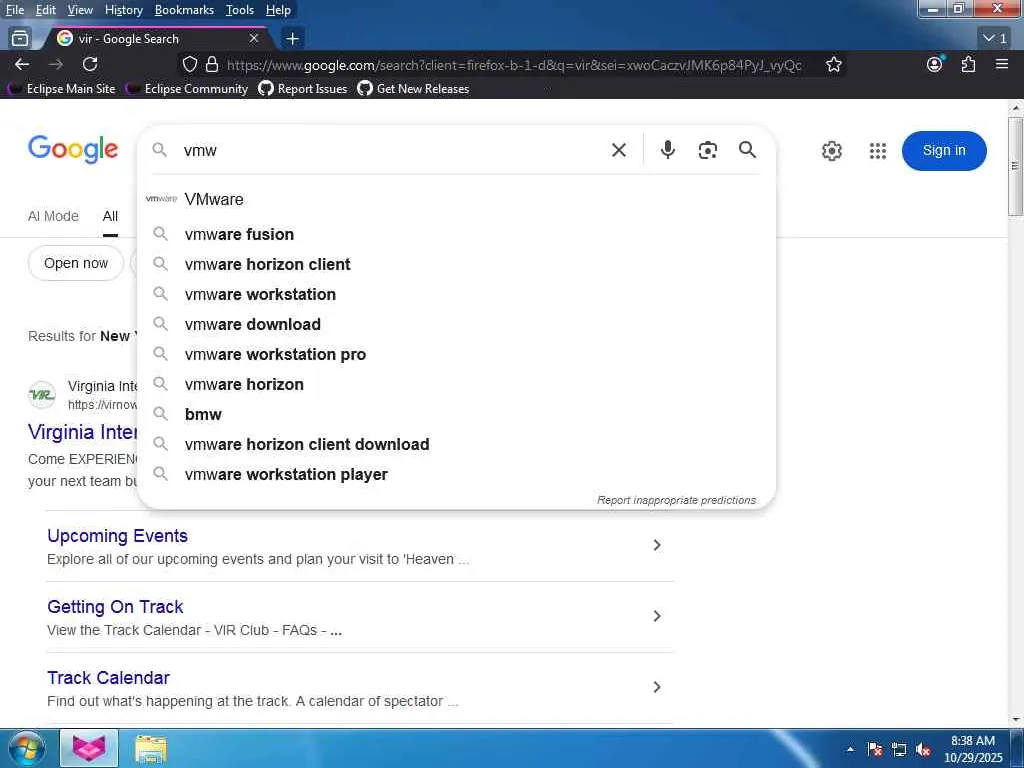Click the Sign in button

[944, 151]
